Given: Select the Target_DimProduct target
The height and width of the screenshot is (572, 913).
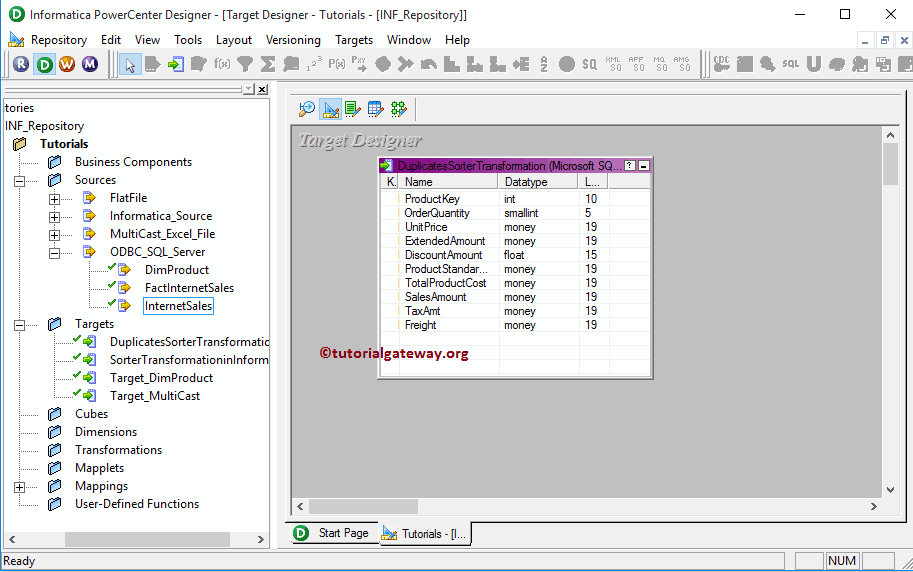Looking at the screenshot, I should coord(161,378).
